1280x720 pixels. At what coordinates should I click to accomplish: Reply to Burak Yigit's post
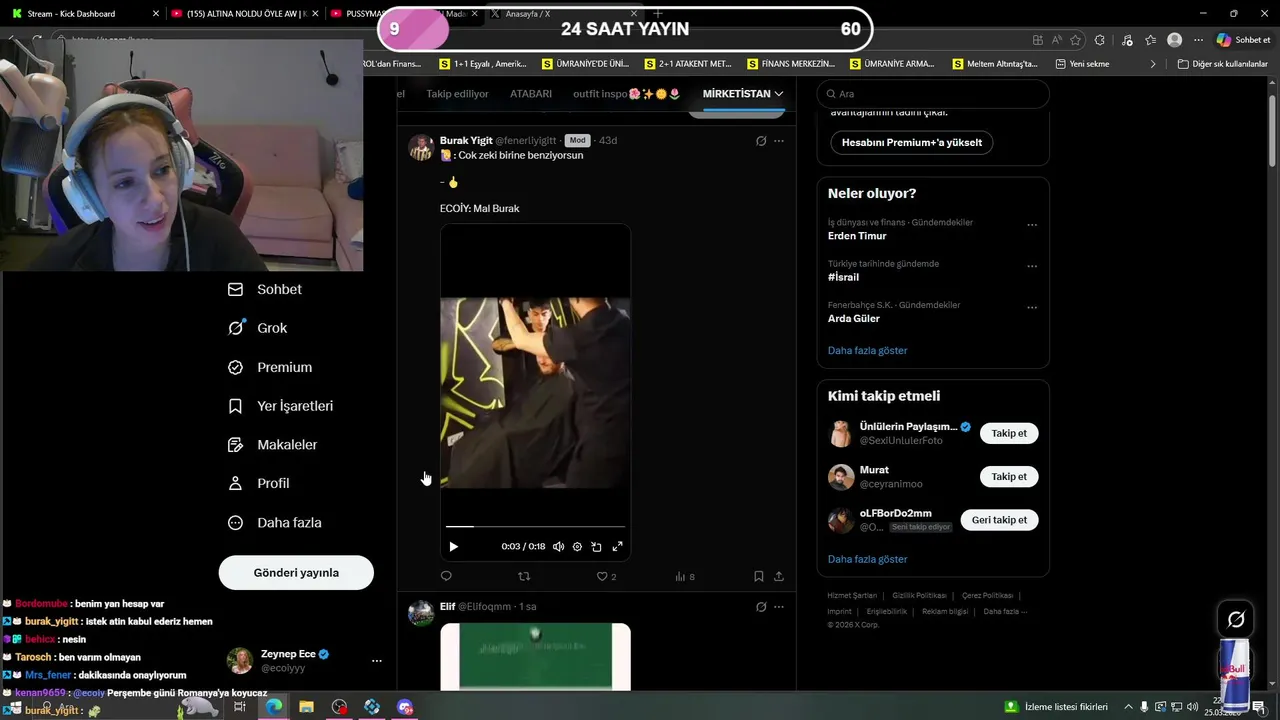446,576
